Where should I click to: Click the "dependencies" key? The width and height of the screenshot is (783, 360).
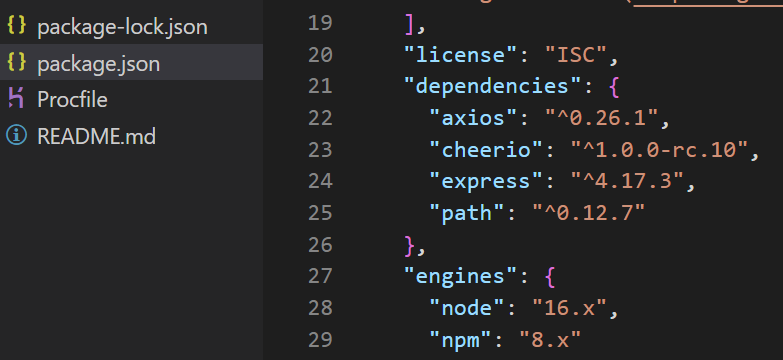(493, 86)
